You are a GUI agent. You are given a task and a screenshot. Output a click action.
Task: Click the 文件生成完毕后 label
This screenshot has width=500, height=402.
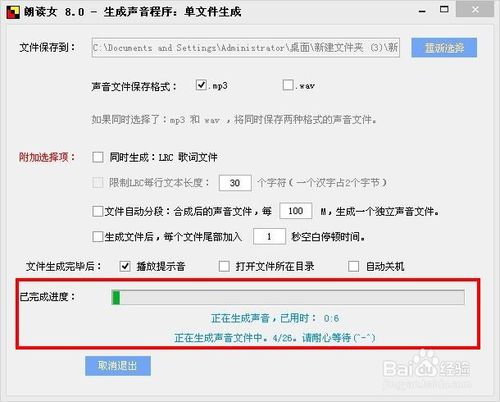click(64, 266)
